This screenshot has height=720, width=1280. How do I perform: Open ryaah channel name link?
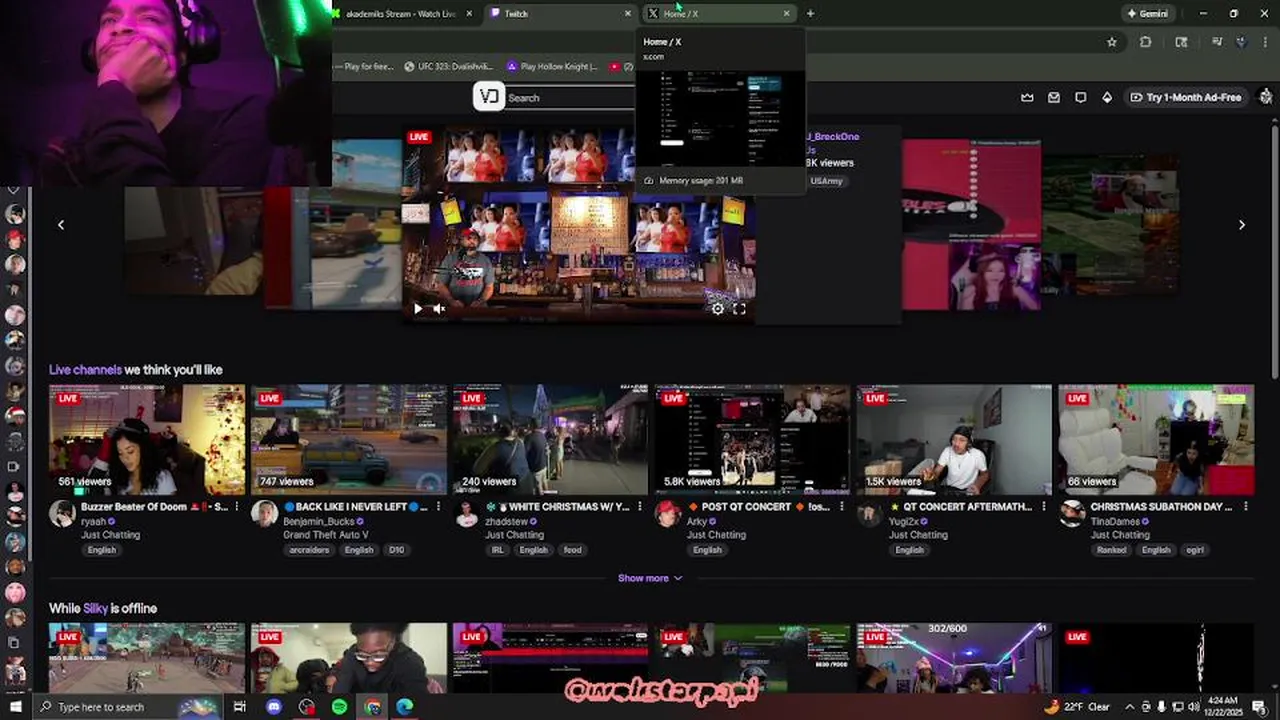(94, 521)
